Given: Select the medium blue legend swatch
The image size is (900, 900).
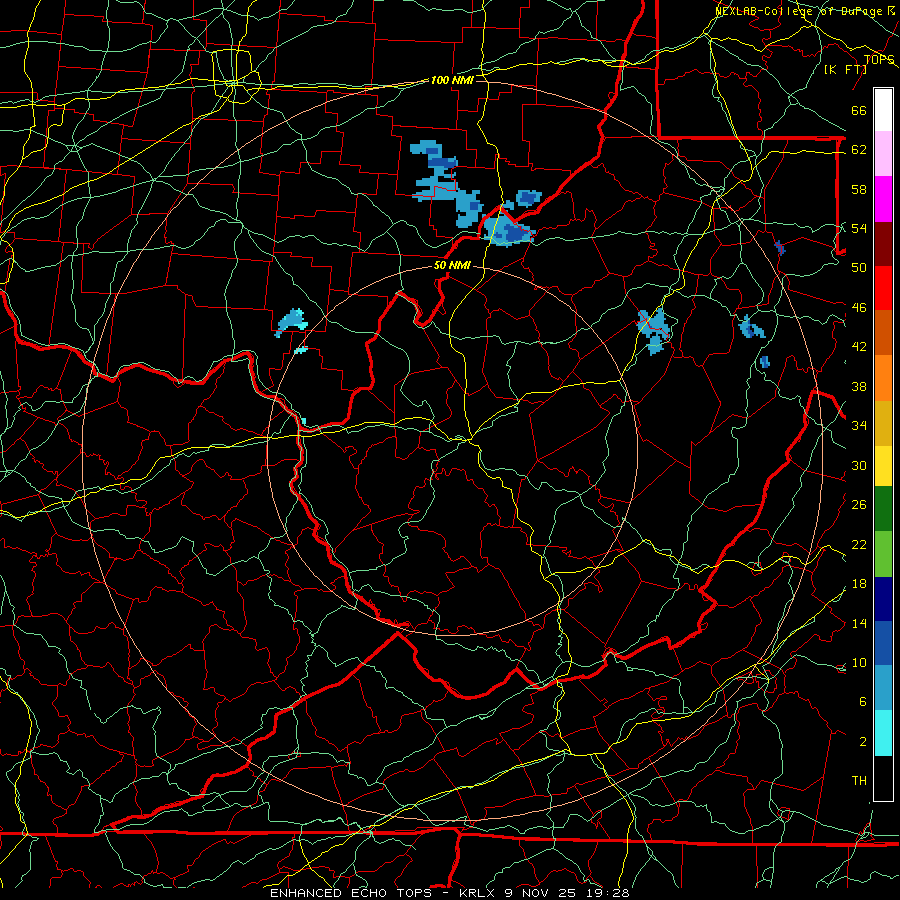Looking at the screenshot, I should click(883, 643).
